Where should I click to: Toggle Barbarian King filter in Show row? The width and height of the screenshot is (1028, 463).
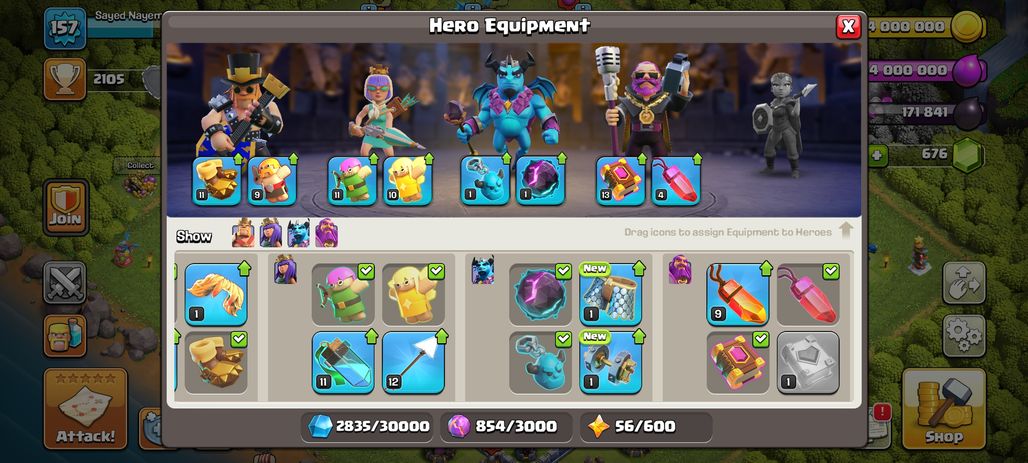point(243,233)
